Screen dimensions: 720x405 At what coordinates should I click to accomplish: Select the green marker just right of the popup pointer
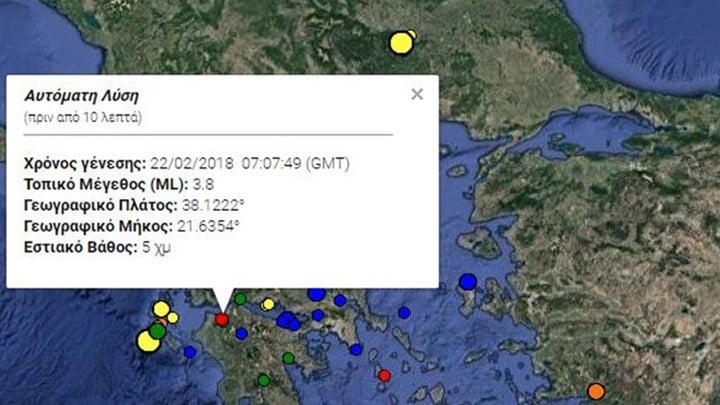[x=240, y=299]
